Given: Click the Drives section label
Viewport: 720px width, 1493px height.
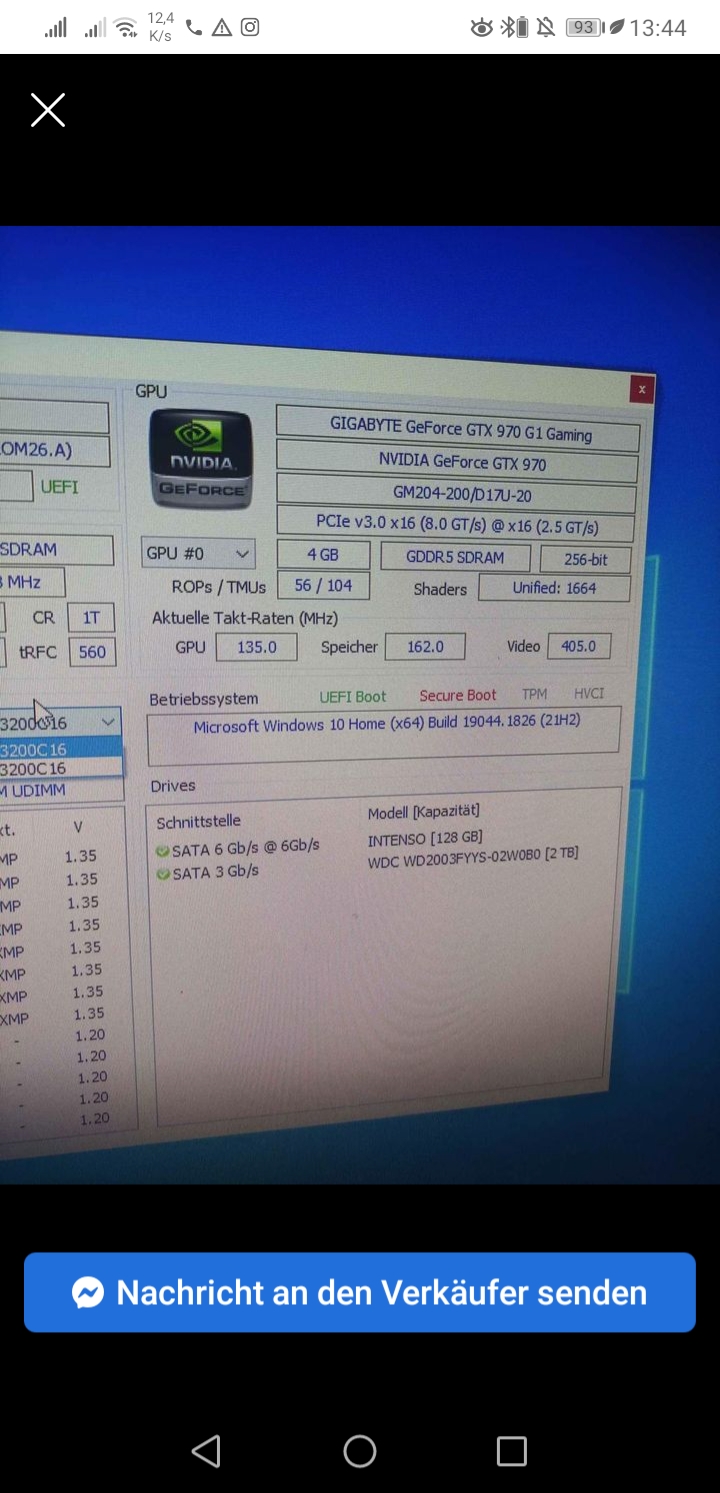Looking at the screenshot, I should click(x=173, y=786).
